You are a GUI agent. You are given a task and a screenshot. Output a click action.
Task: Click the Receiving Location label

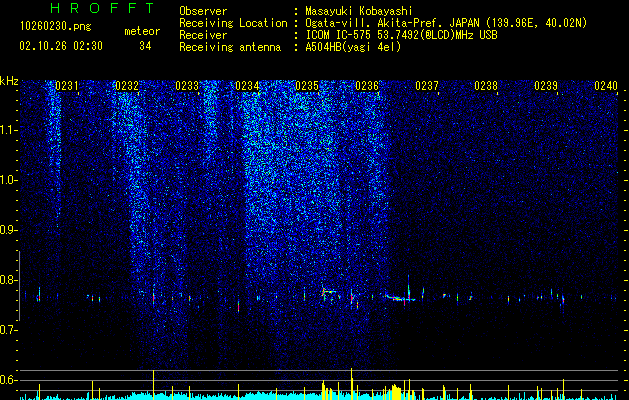pyautogui.click(x=233, y=23)
